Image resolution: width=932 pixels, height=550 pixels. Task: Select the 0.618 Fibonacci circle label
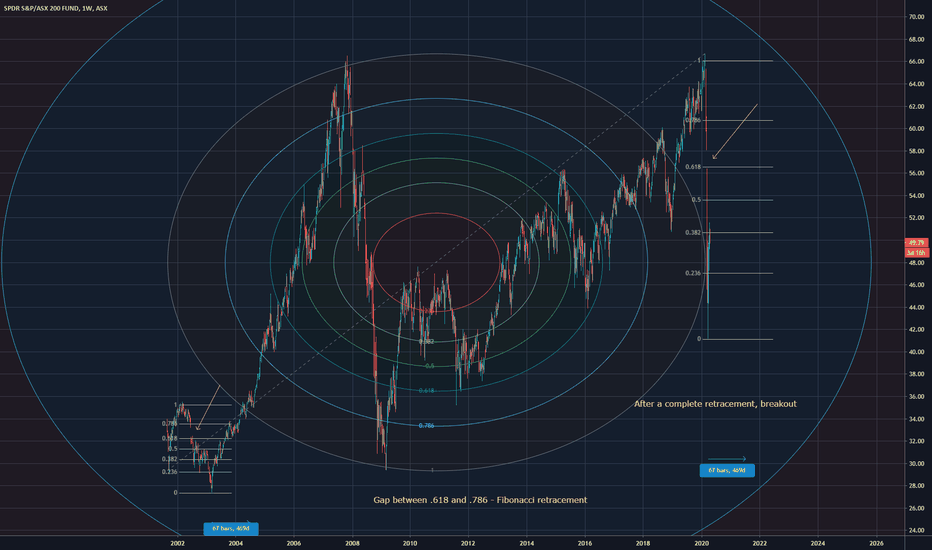pyautogui.click(x=426, y=391)
